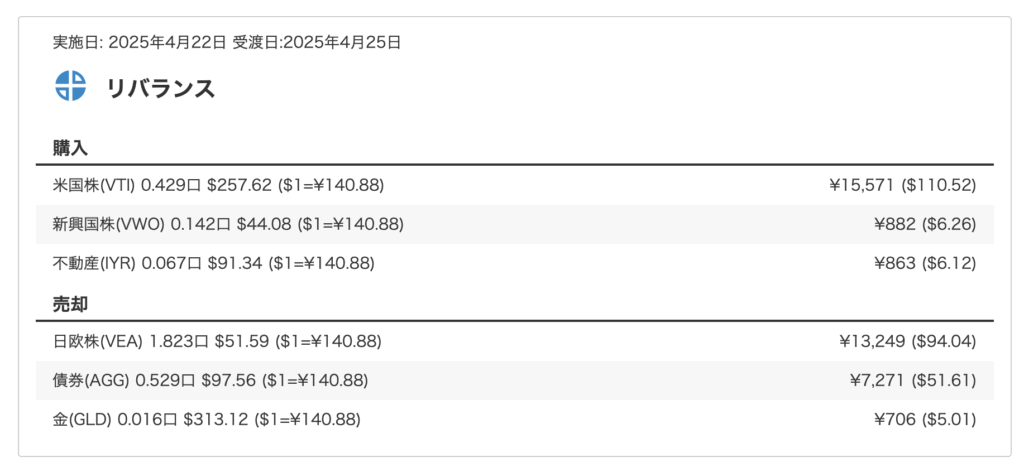
Task: Click the ¥15,571 VTI amount
Action: (x=863, y=185)
